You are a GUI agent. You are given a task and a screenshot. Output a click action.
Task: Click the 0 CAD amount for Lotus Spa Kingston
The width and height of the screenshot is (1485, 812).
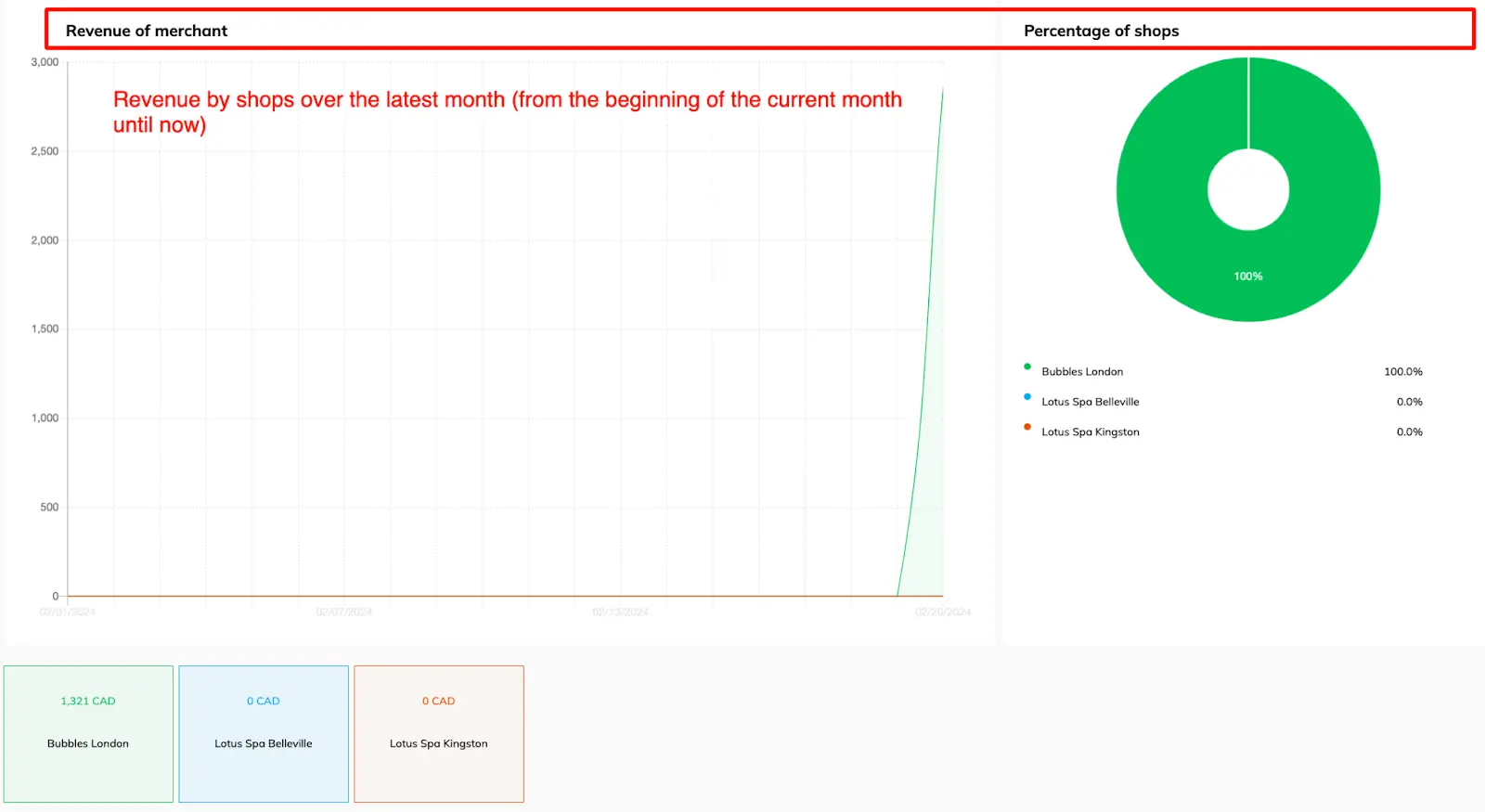439,702
